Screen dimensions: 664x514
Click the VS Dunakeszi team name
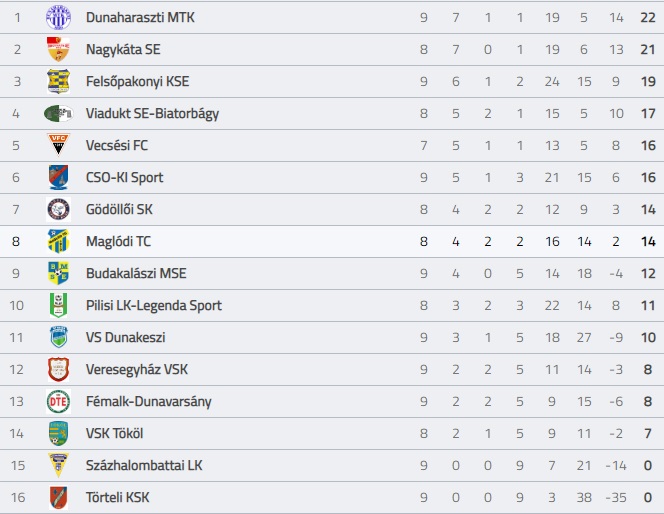coord(125,337)
